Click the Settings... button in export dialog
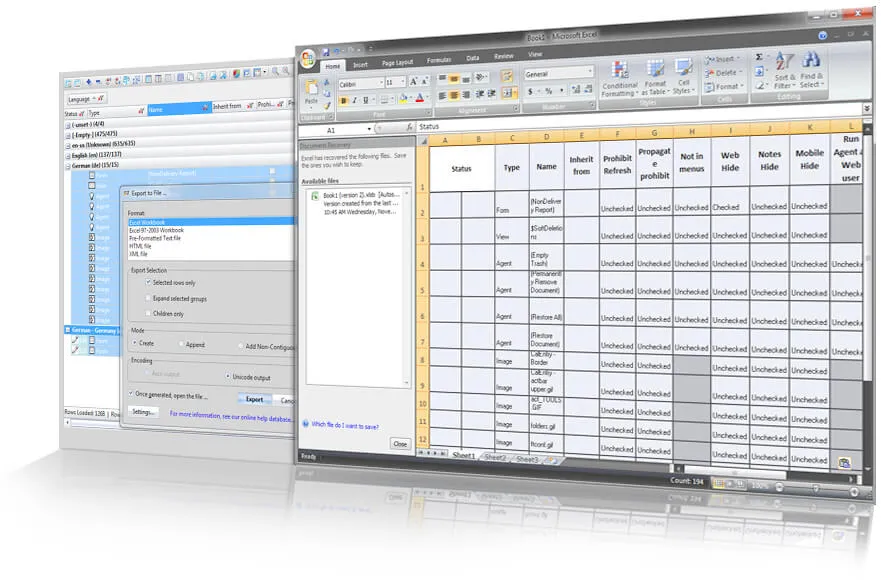This screenshot has width=881, height=580. tap(143, 412)
